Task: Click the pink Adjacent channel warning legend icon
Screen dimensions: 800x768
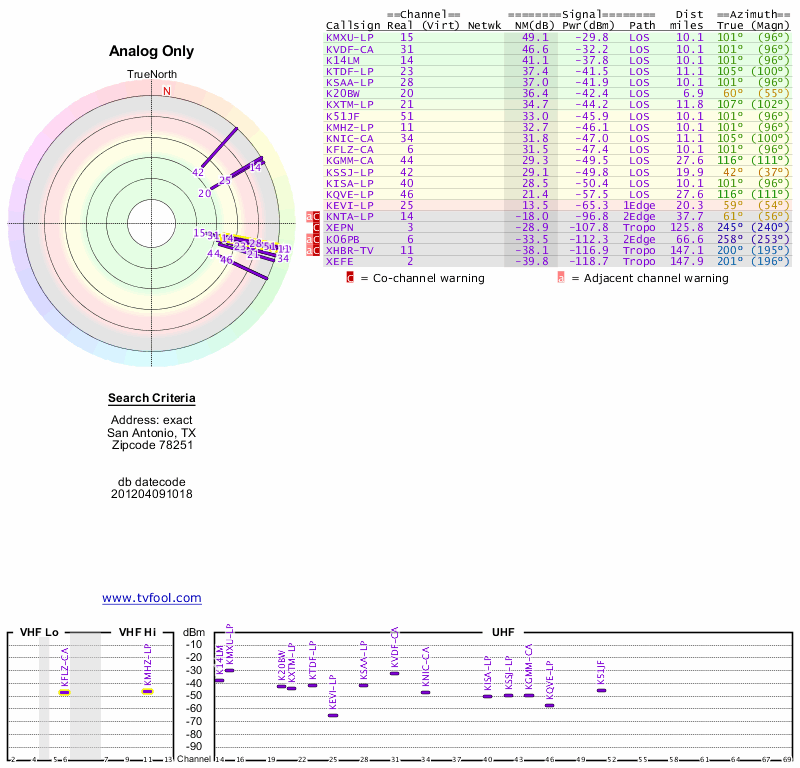Action: [x=561, y=278]
